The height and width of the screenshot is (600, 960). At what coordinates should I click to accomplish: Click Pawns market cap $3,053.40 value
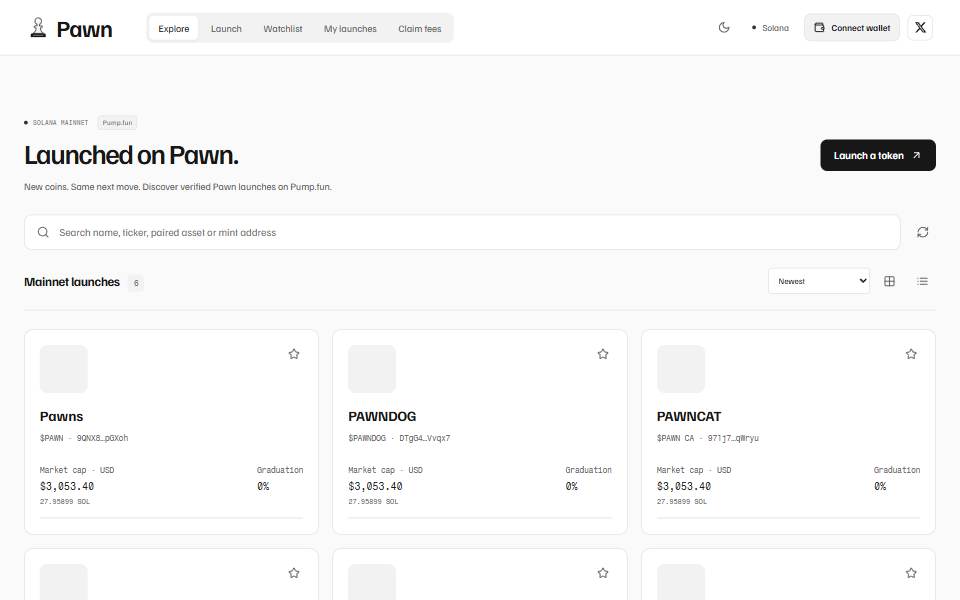click(67, 486)
